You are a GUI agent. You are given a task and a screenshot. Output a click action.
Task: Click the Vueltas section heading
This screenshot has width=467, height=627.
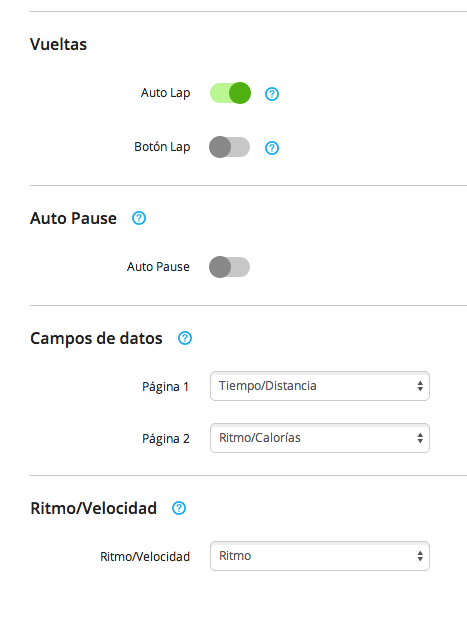(x=58, y=44)
